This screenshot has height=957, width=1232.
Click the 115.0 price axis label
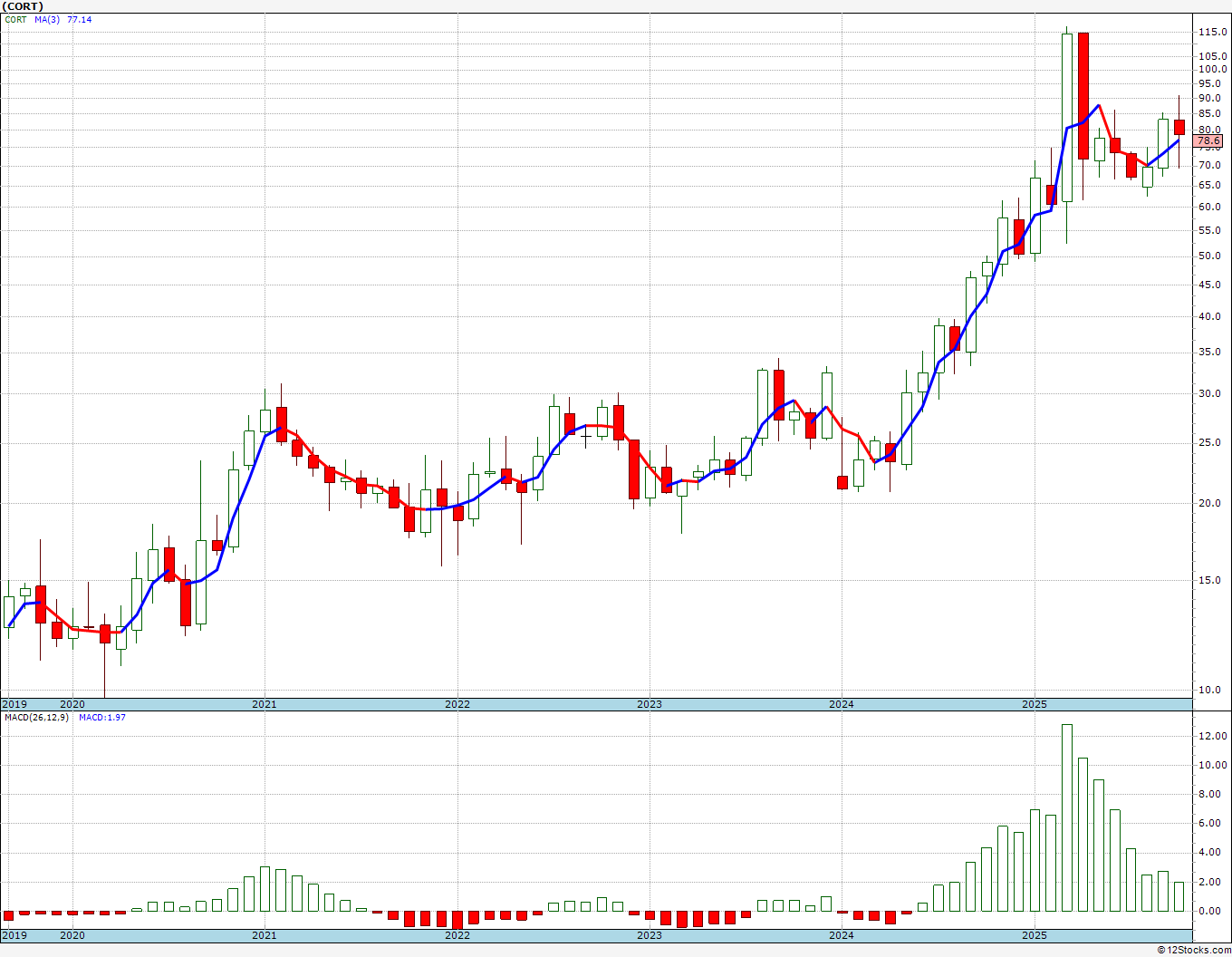click(x=1211, y=33)
